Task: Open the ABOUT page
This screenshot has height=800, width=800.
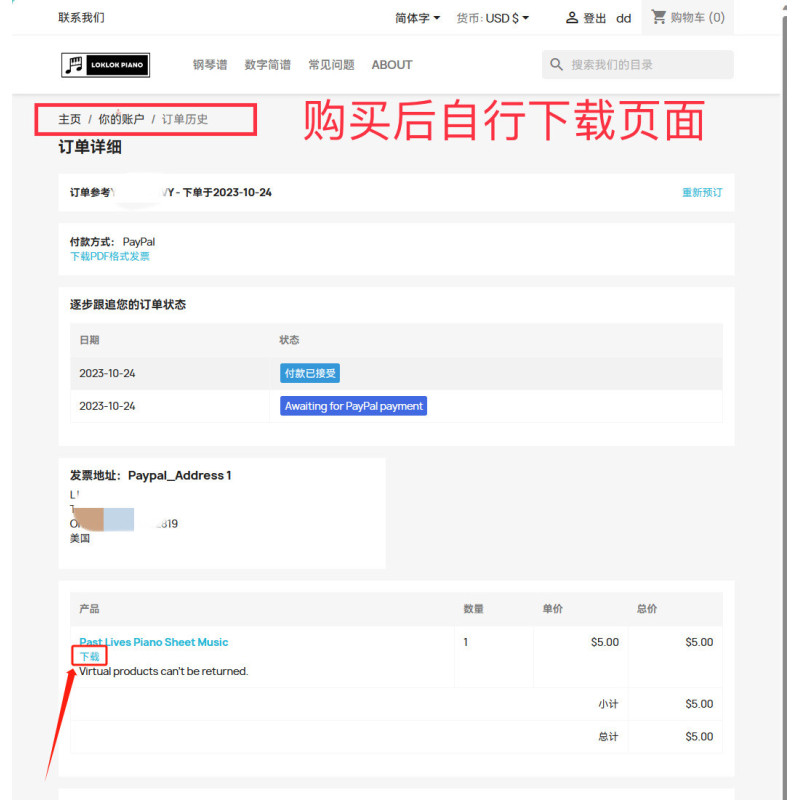Action: 391,64
